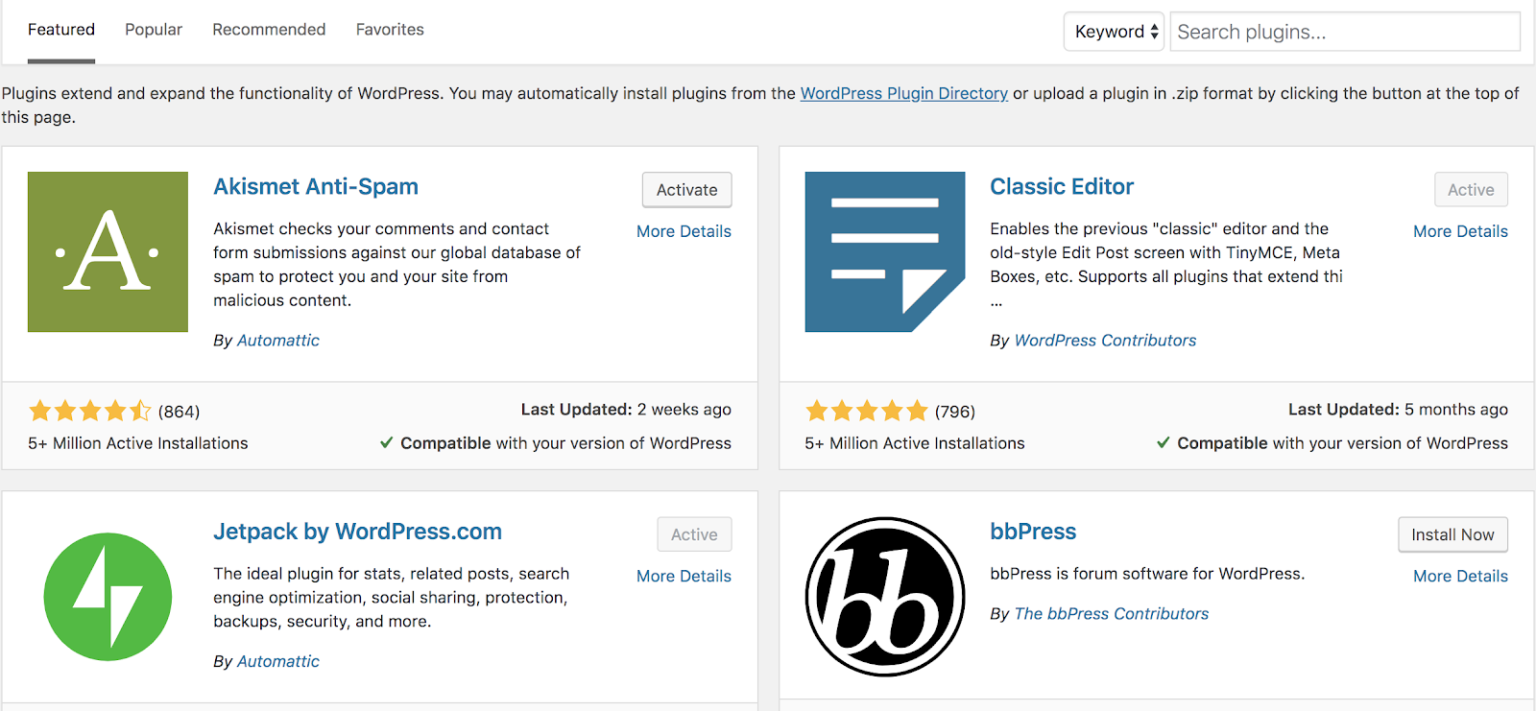Click Akismet's star rating bar
Image resolution: width=1536 pixels, height=711 pixels.
coord(90,410)
